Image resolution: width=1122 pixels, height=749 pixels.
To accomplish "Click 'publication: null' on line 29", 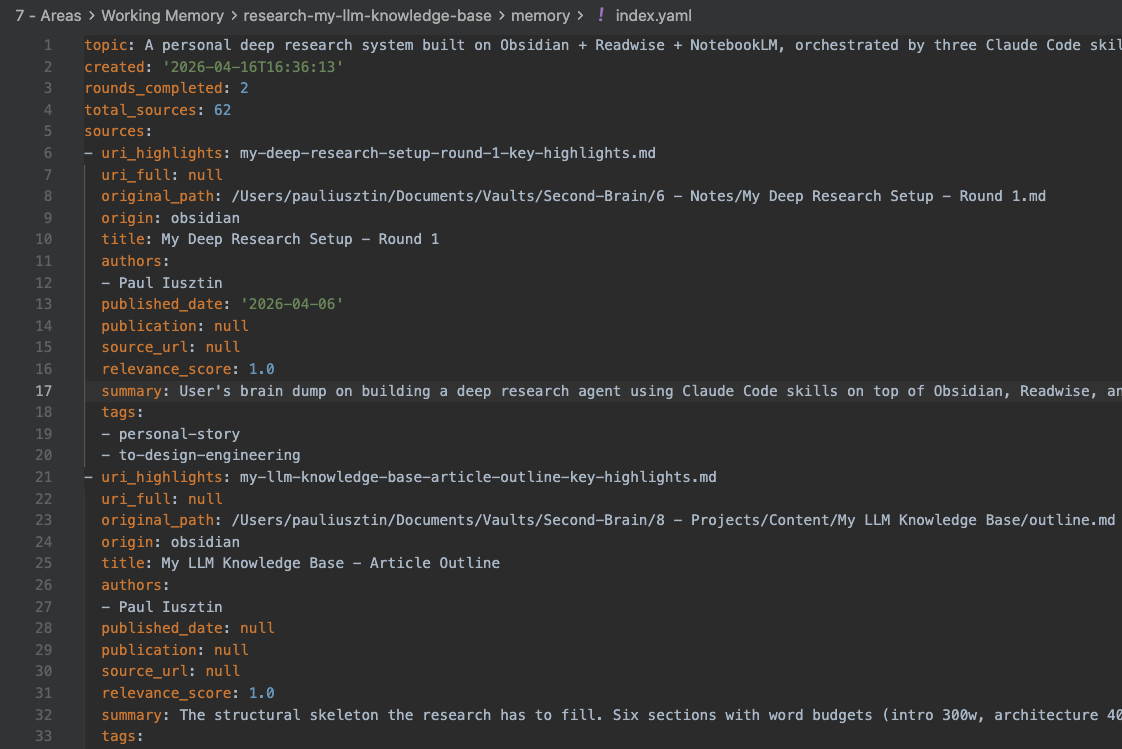I will pos(175,650).
